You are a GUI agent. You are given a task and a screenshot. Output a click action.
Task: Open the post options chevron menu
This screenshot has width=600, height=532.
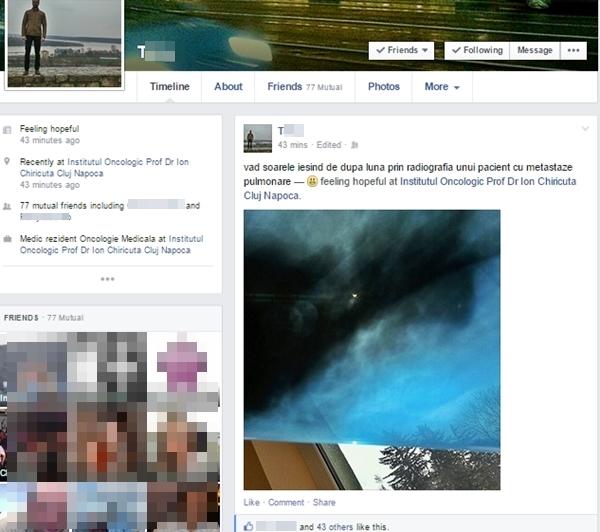click(x=585, y=130)
